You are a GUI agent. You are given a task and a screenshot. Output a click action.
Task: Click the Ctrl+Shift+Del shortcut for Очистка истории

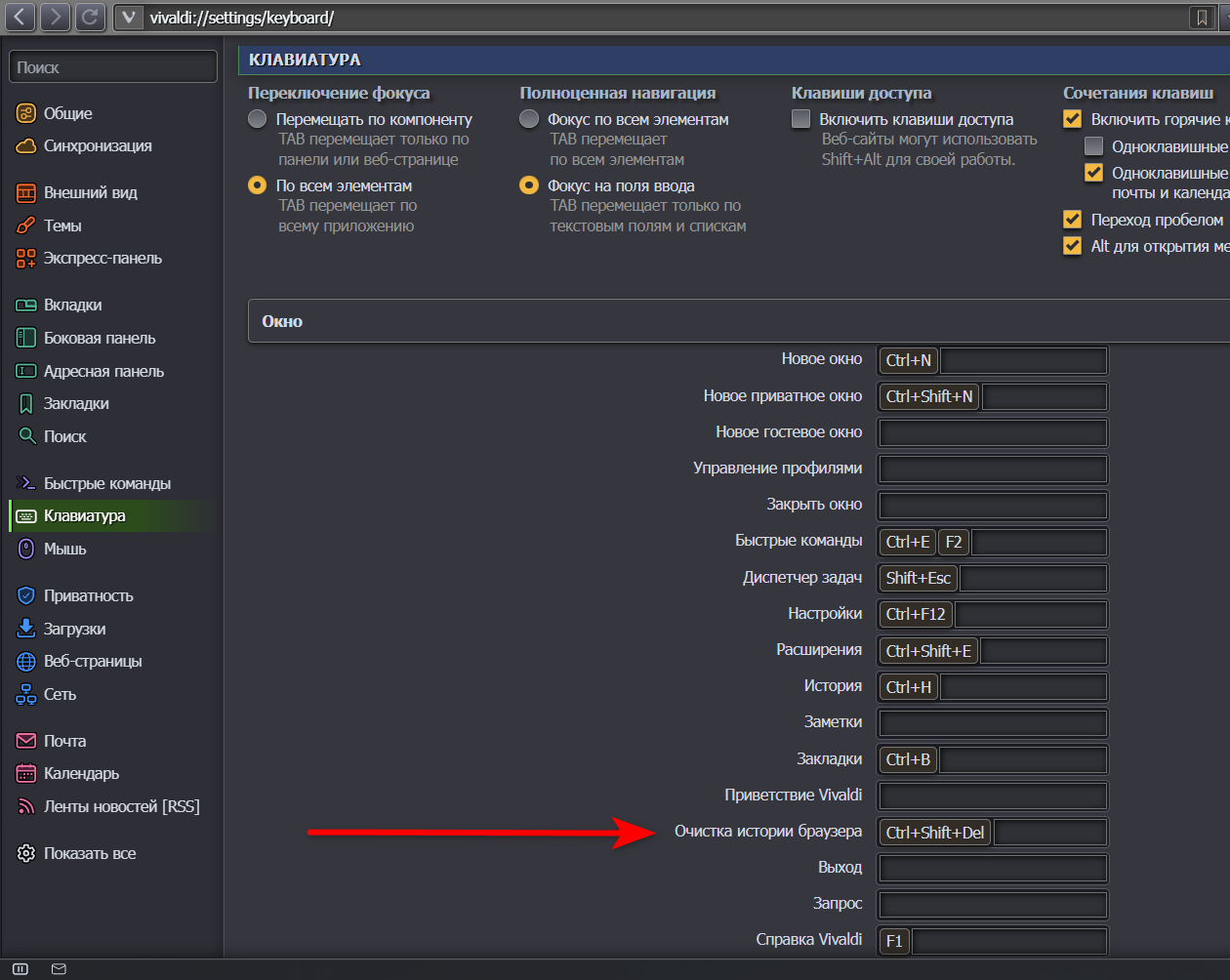pyautogui.click(x=934, y=833)
